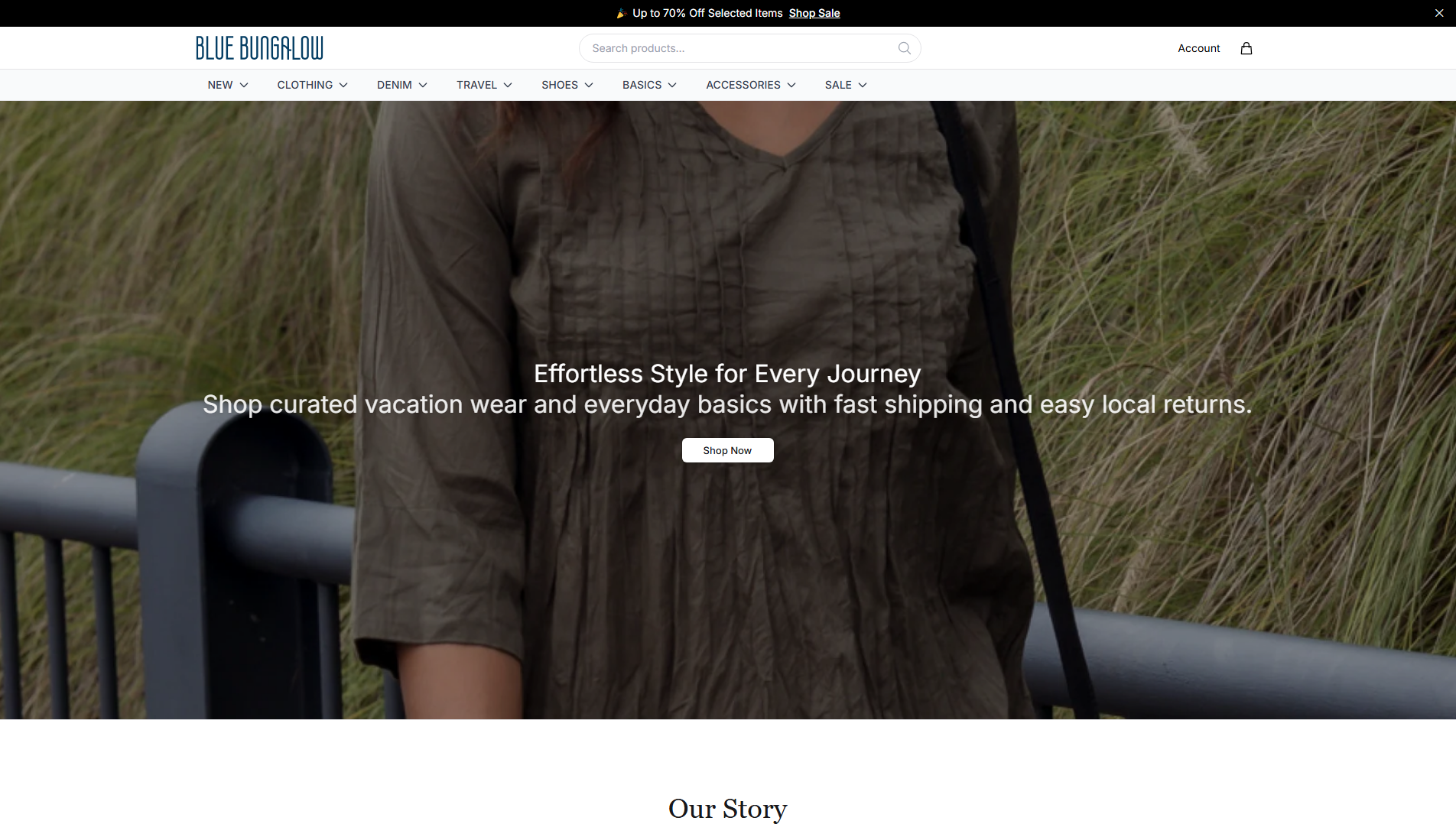Click the 'Up to 70% Off Selected Items' text
Viewport: 1456px width, 824px height.
[x=707, y=13]
